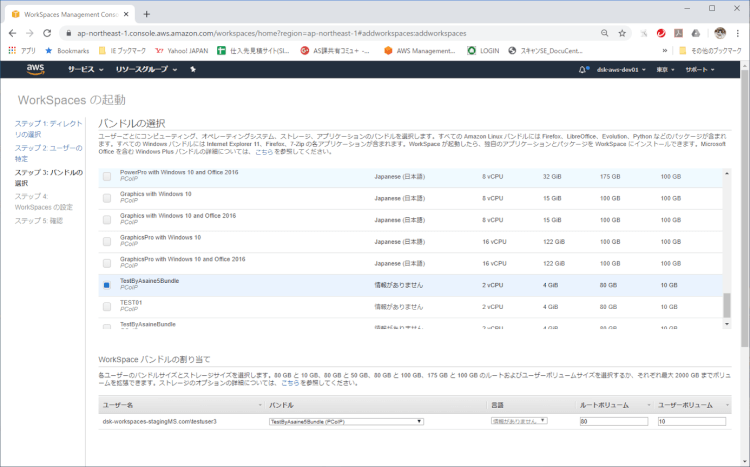750x467 pixels.
Task: Open the サービス menu
Action: point(84,70)
